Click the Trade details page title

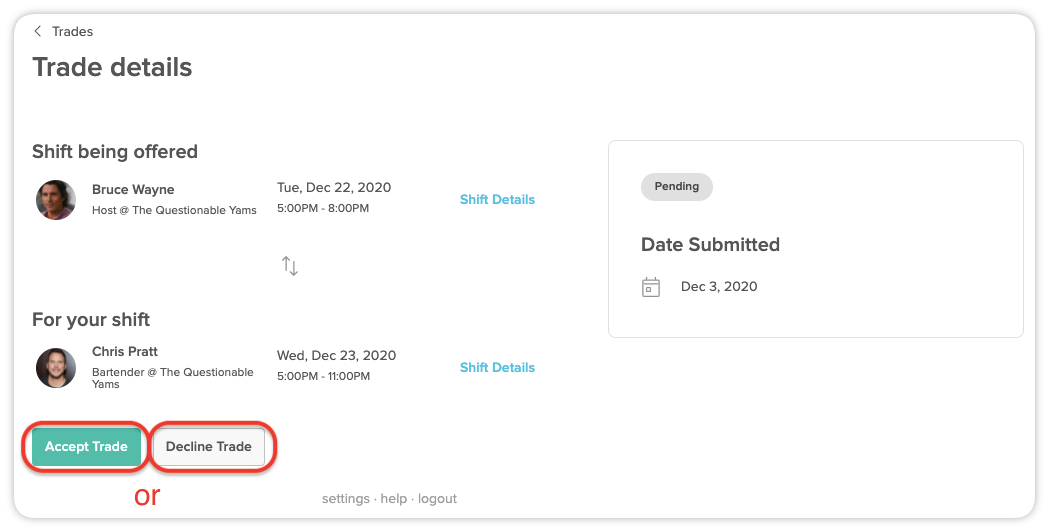[112, 67]
